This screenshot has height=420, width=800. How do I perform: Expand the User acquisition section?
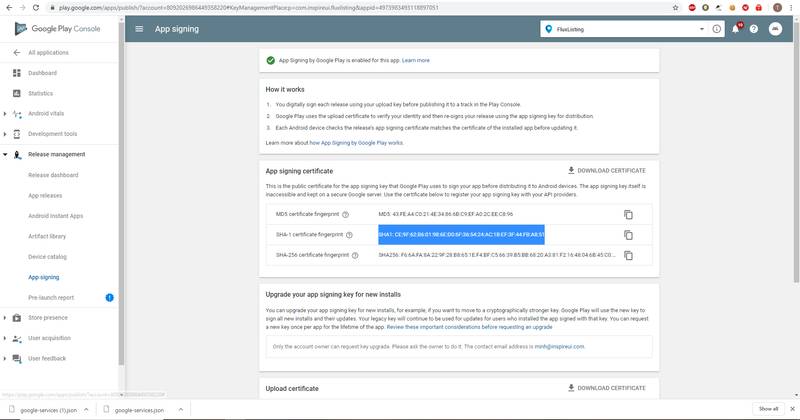(x=5, y=338)
